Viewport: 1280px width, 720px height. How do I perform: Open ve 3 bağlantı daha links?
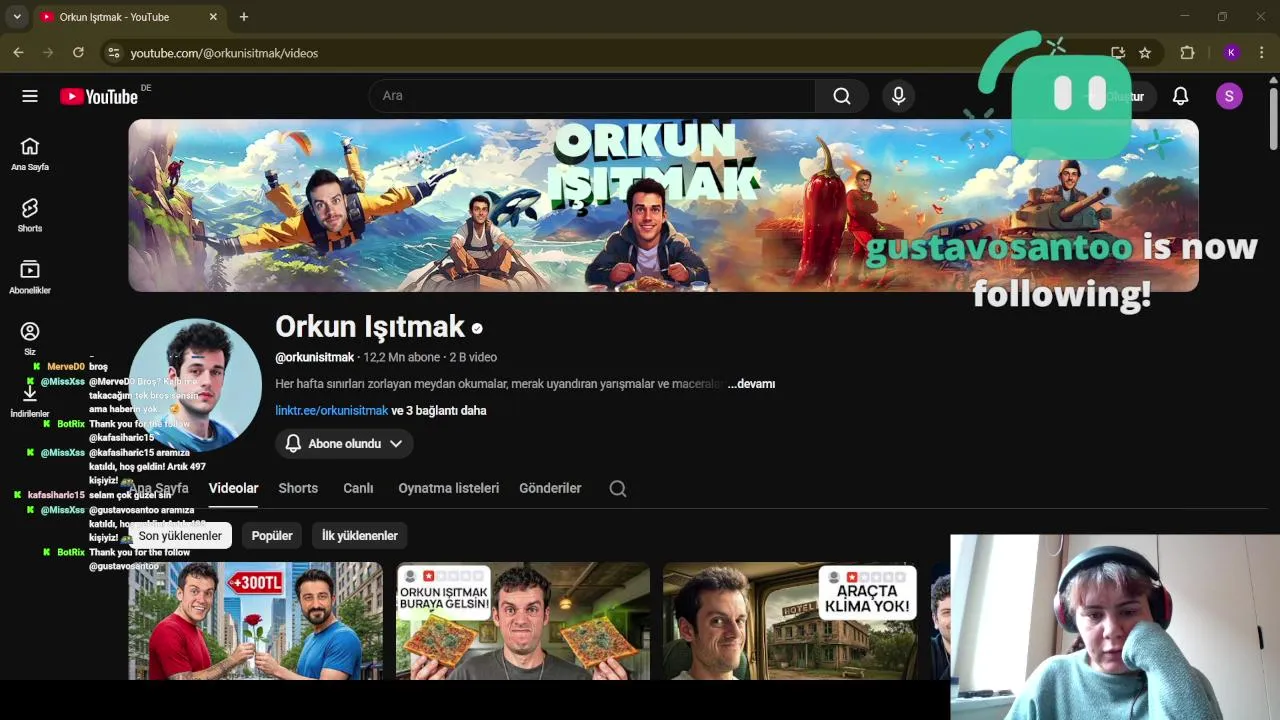point(439,411)
